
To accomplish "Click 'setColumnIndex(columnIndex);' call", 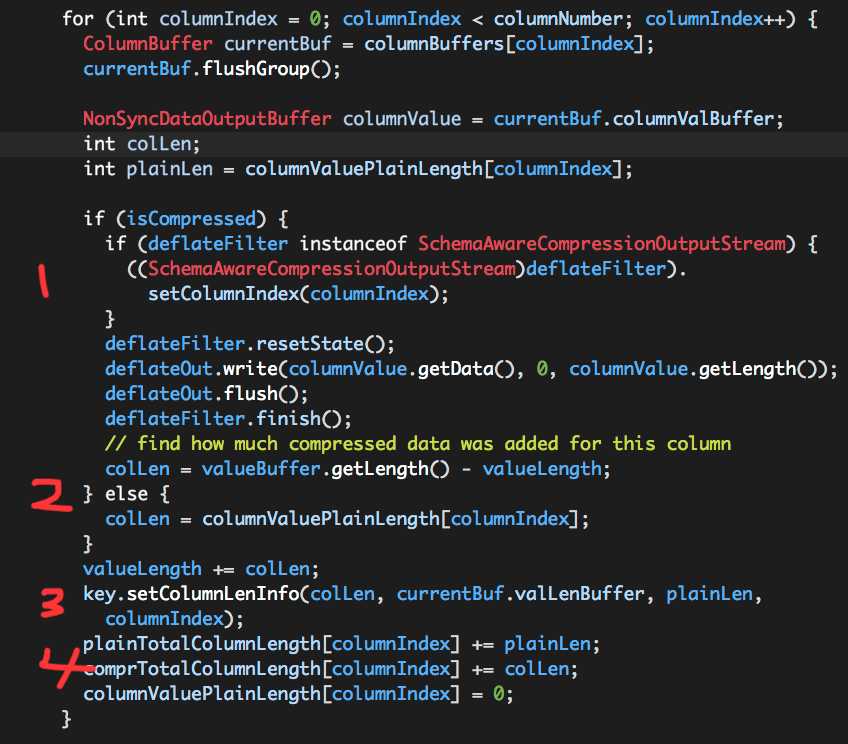I will click(x=298, y=294).
